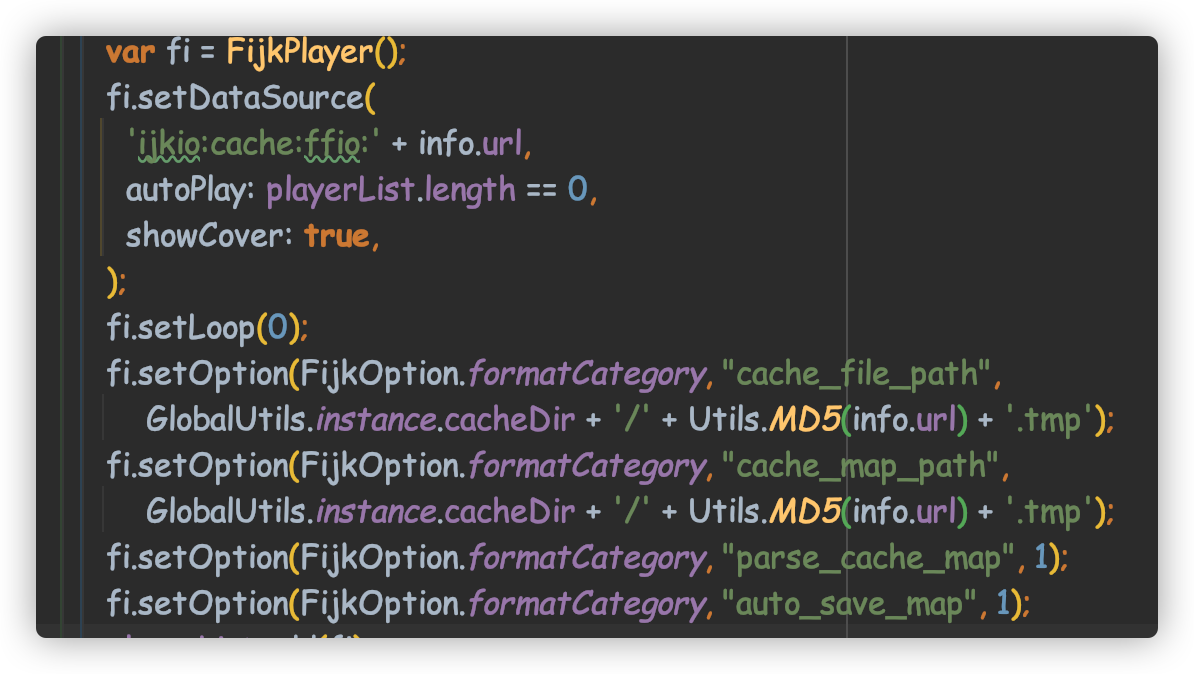The image size is (1194, 674).
Task: Click the "cache_map_path" string
Action: [860, 466]
